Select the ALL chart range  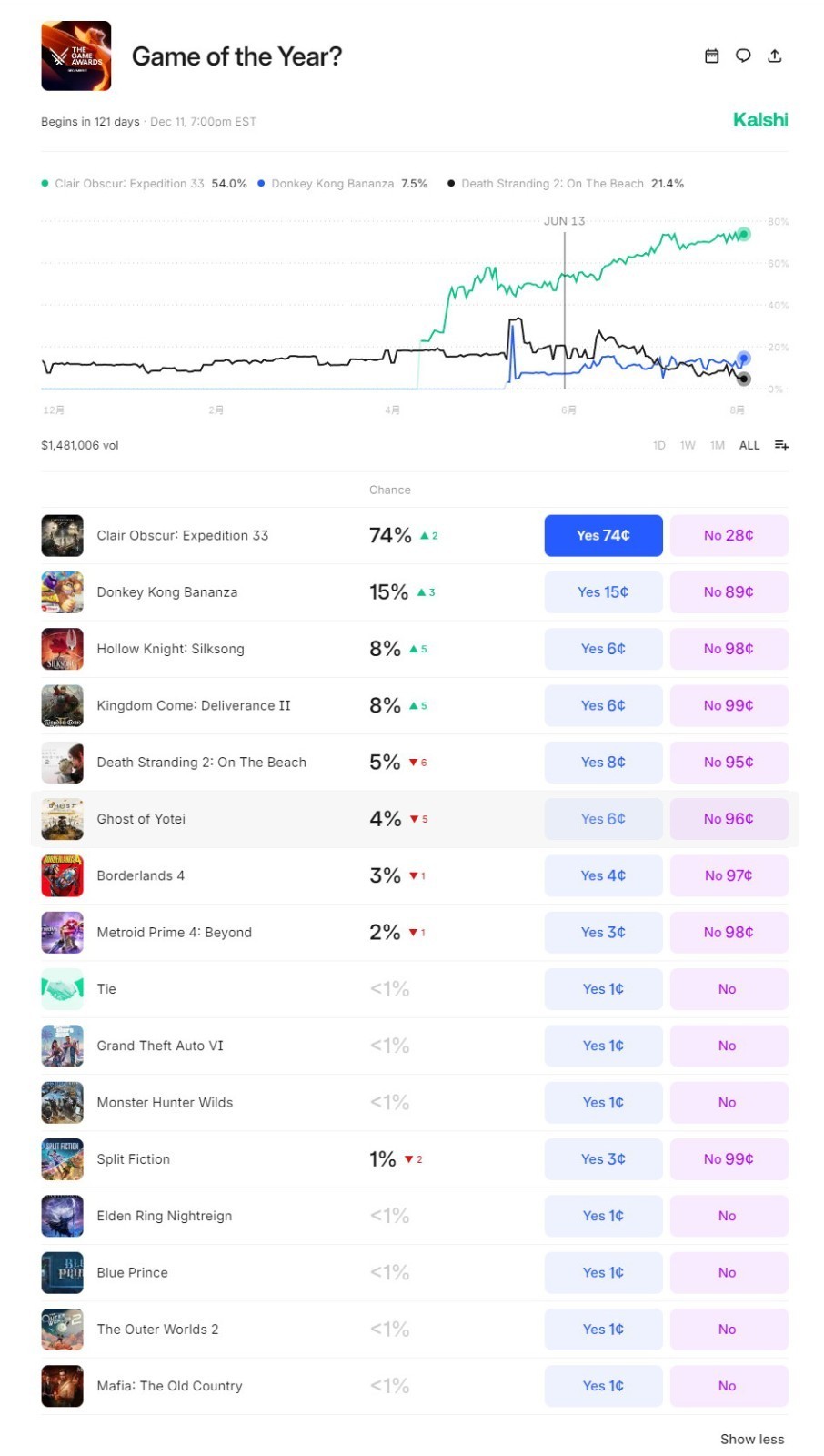pyautogui.click(x=749, y=446)
